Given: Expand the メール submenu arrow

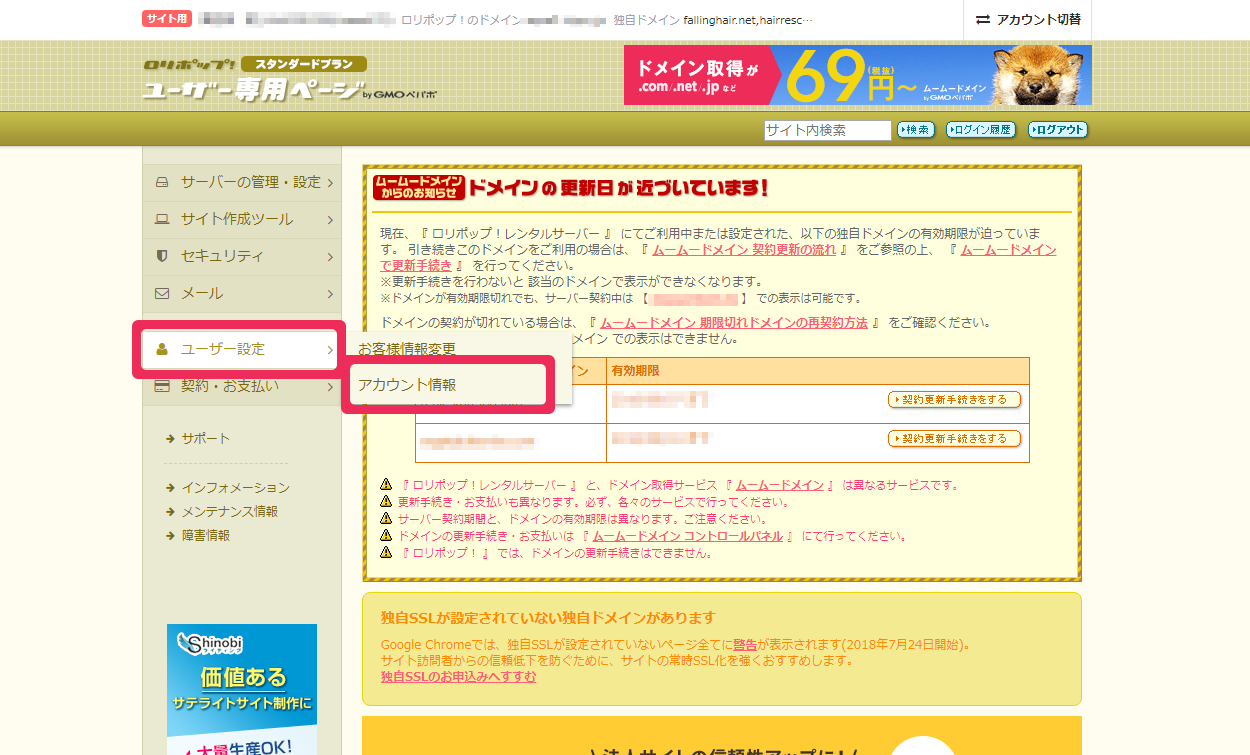Looking at the screenshot, I should click(x=330, y=294).
